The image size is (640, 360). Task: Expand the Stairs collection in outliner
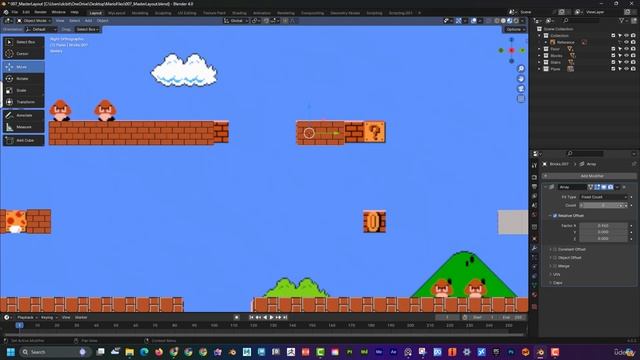coord(540,62)
